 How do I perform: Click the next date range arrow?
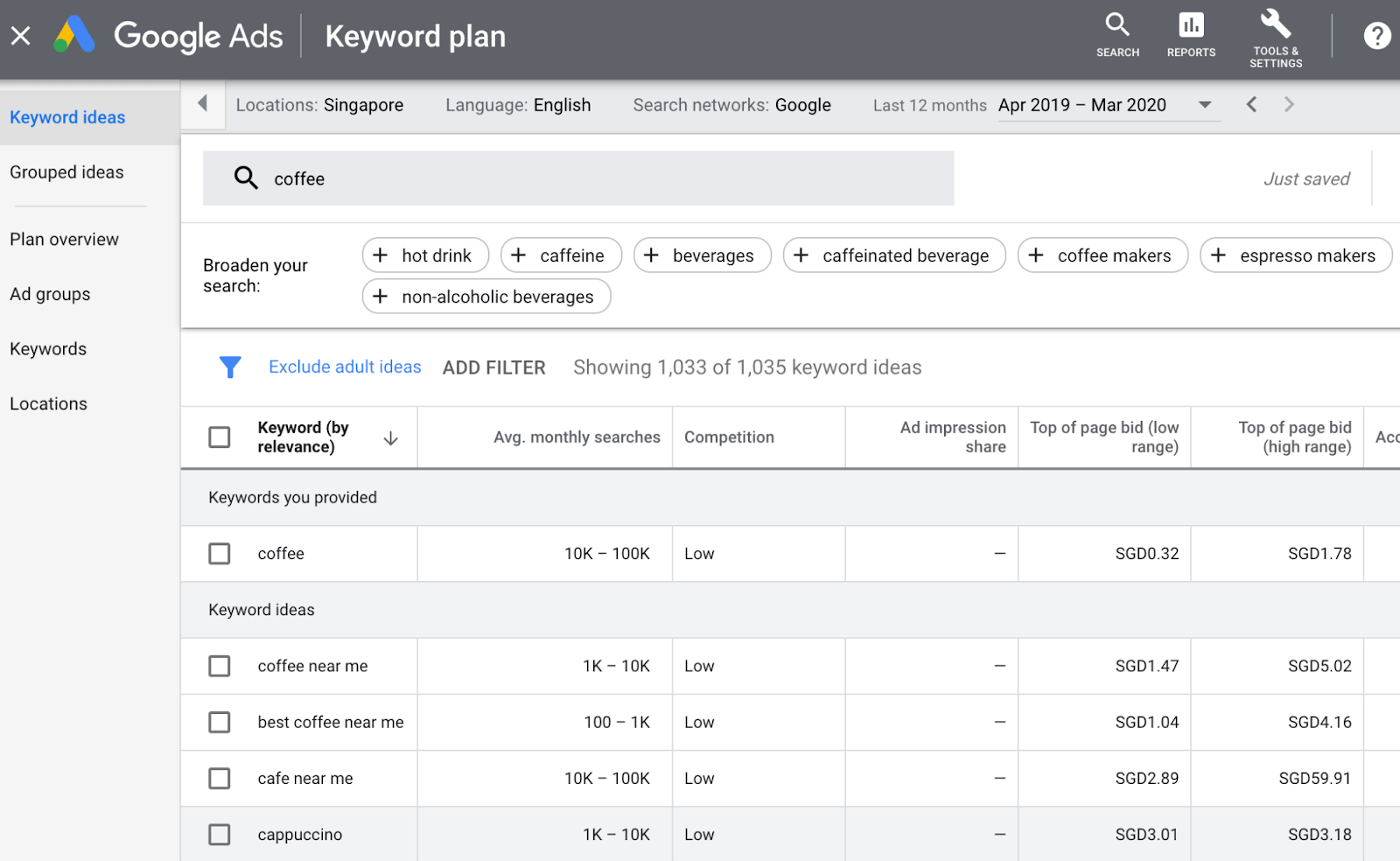(1288, 104)
